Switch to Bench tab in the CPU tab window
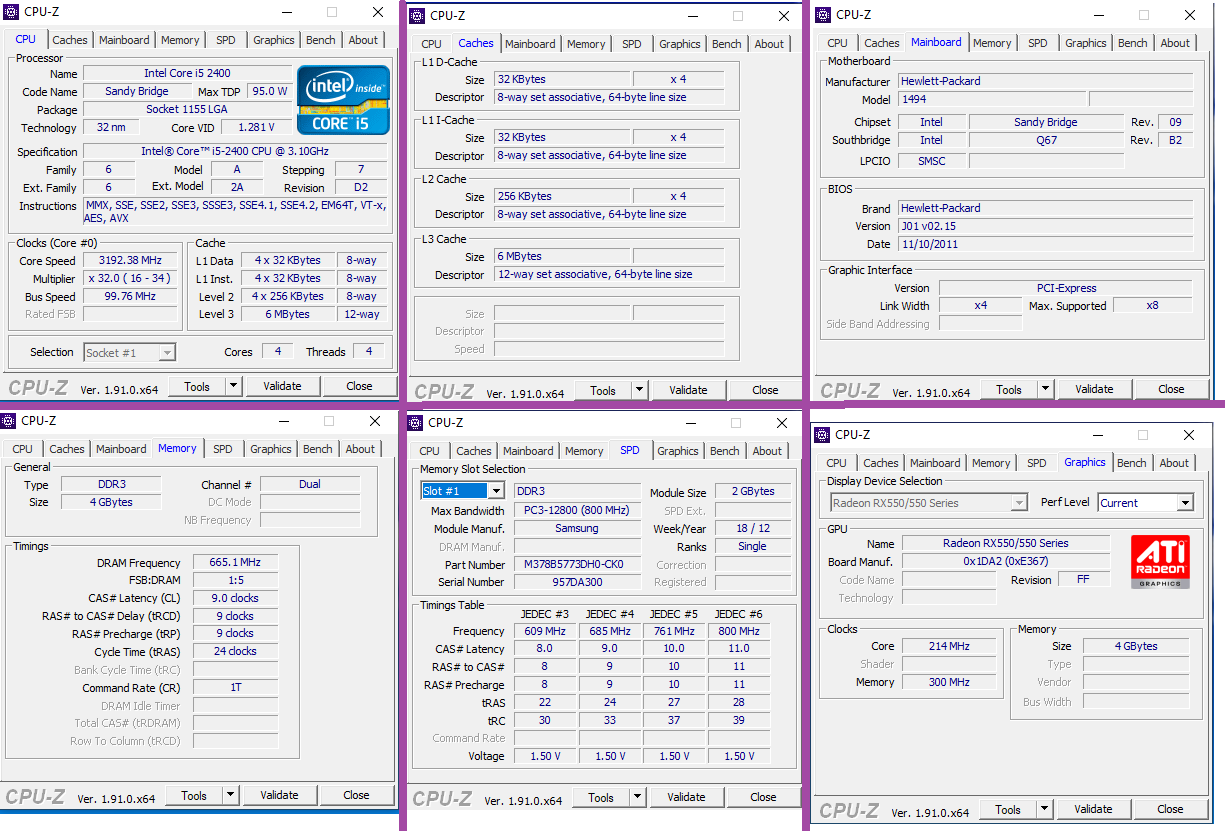Screen dimensions: 1225x831 [x=321, y=40]
